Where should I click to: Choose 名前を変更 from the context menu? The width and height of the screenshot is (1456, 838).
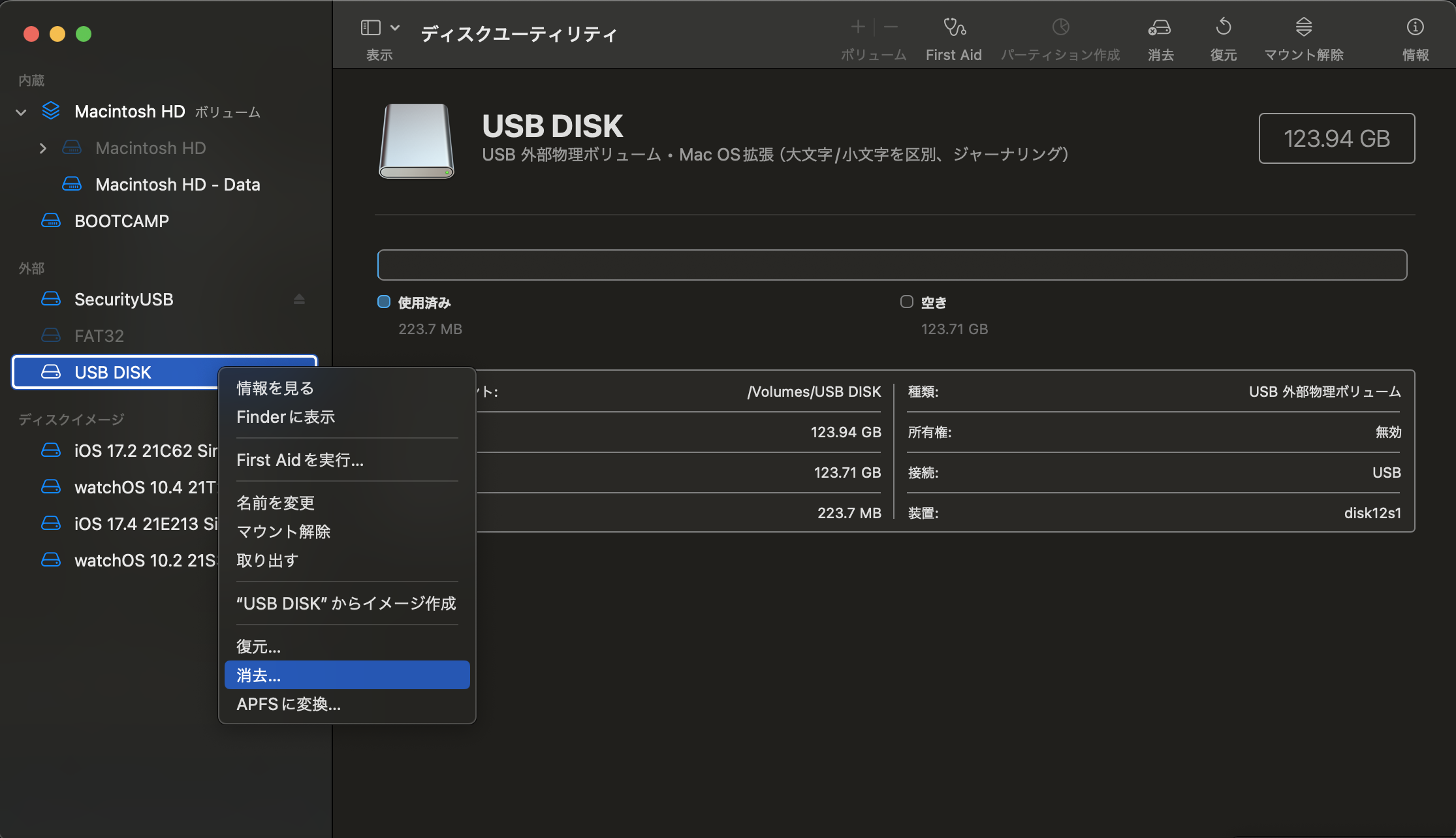point(347,503)
